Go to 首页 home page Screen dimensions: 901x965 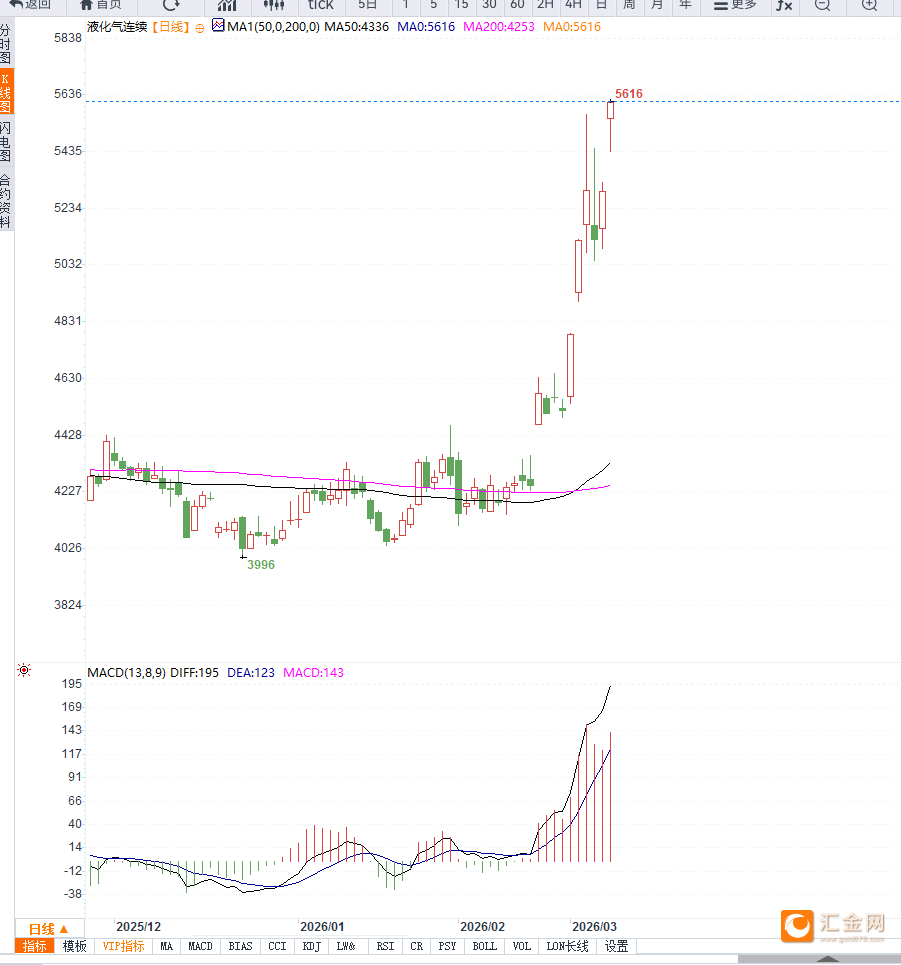click(102, 5)
